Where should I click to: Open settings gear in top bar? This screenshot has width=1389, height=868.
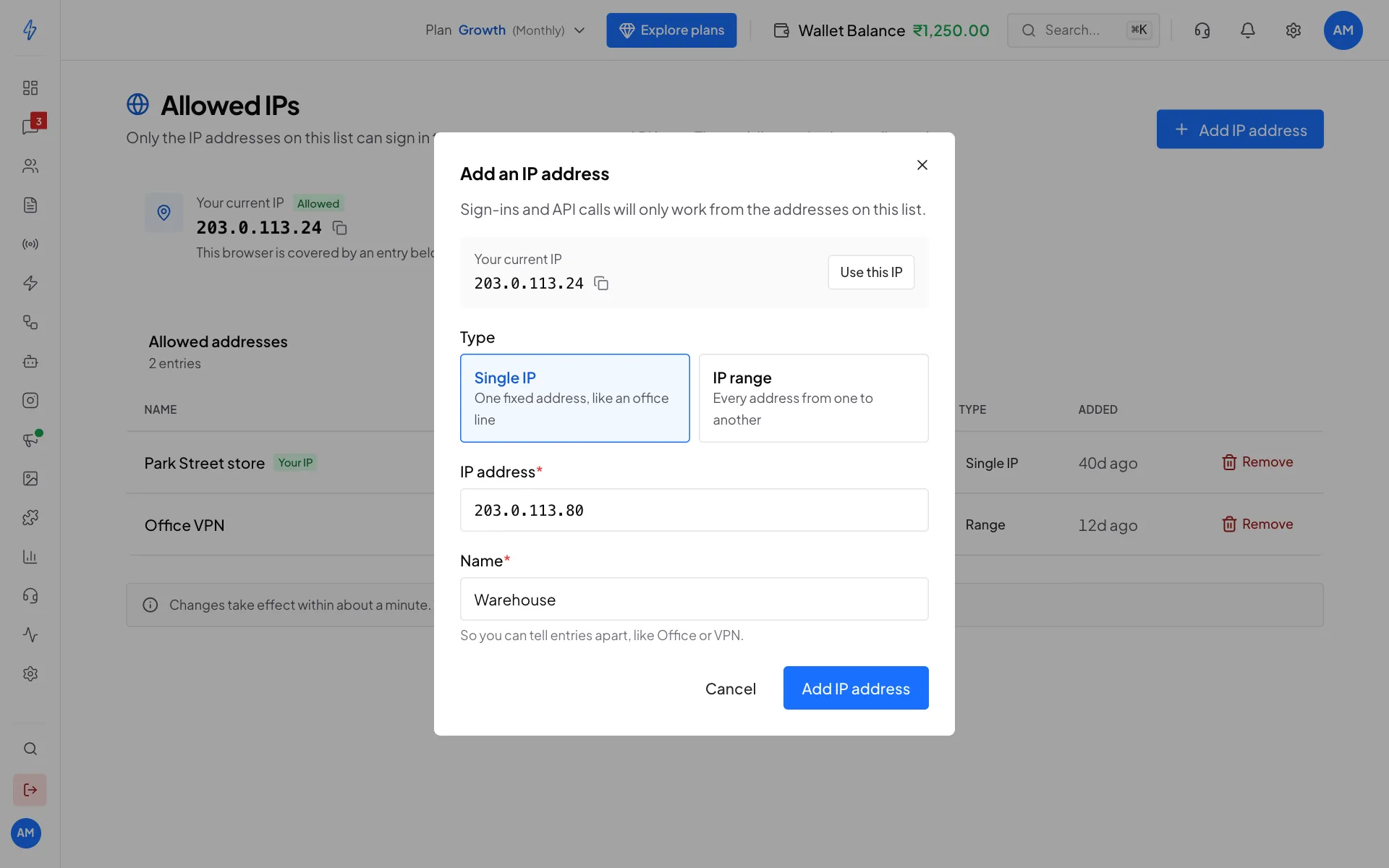pyautogui.click(x=1294, y=30)
